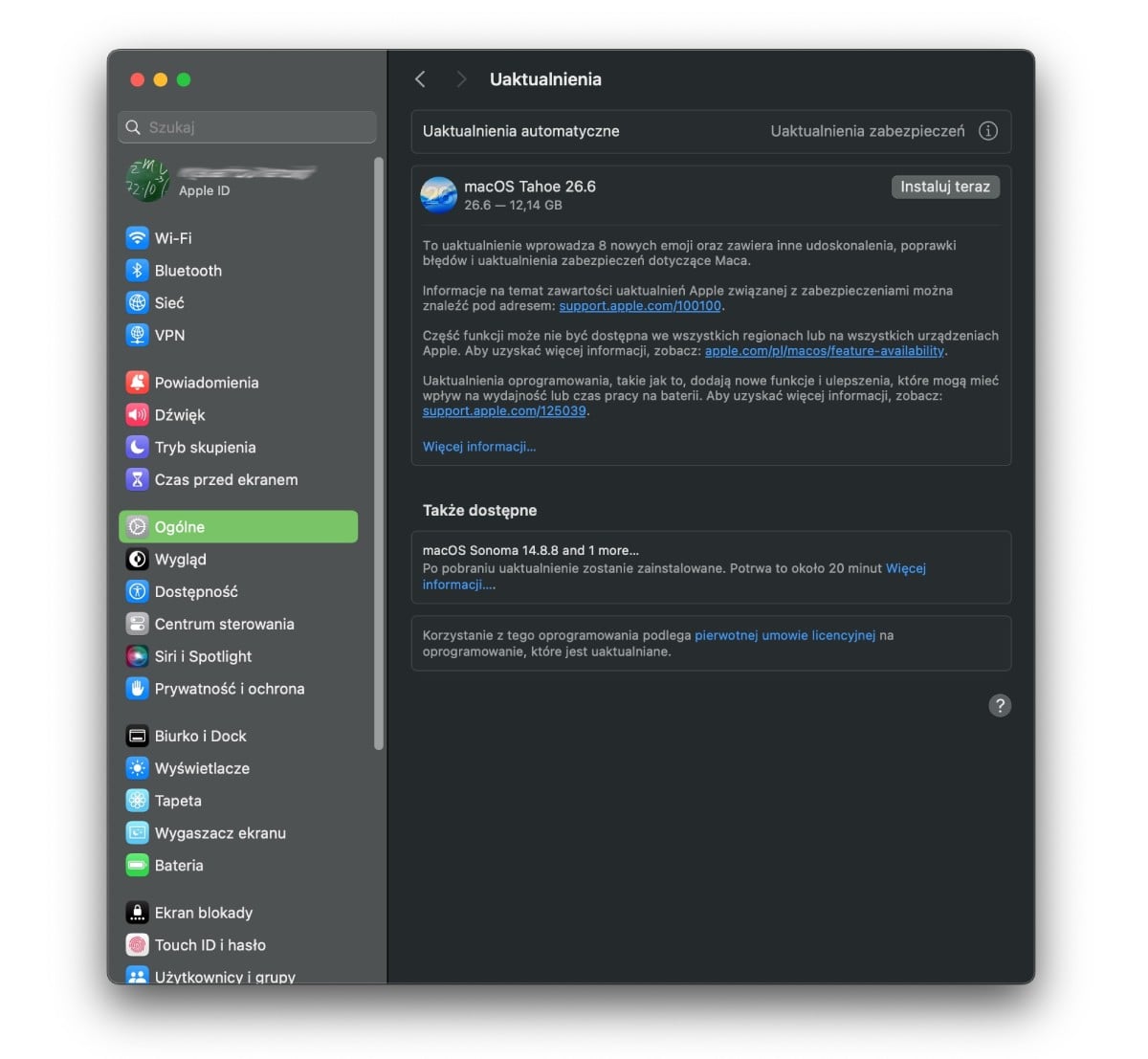Click the macOS Tahoe 26.6 title

click(x=530, y=187)
